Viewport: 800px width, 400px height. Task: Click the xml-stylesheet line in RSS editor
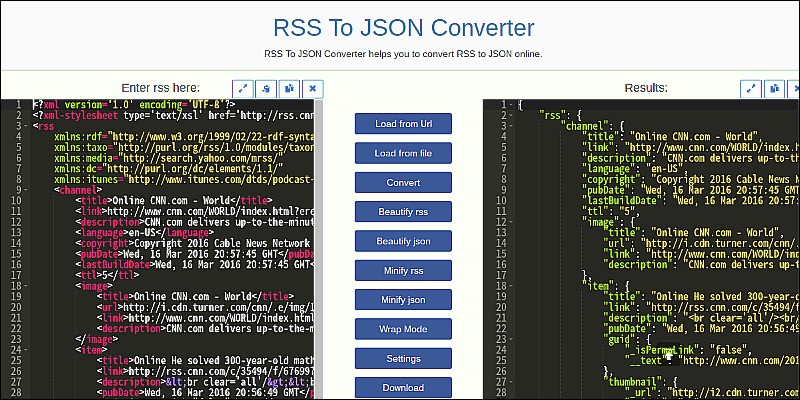point(173,115)
